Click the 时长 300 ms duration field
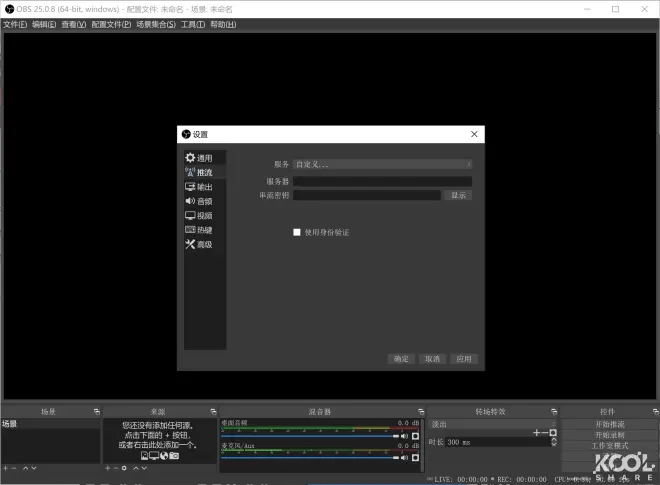Screen dimensions: 660x485 click(x=498, y=442)
